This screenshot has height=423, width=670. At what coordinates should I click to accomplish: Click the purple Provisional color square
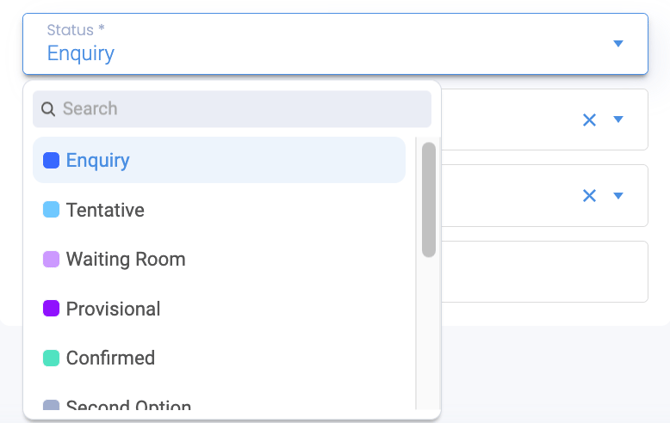51,308
